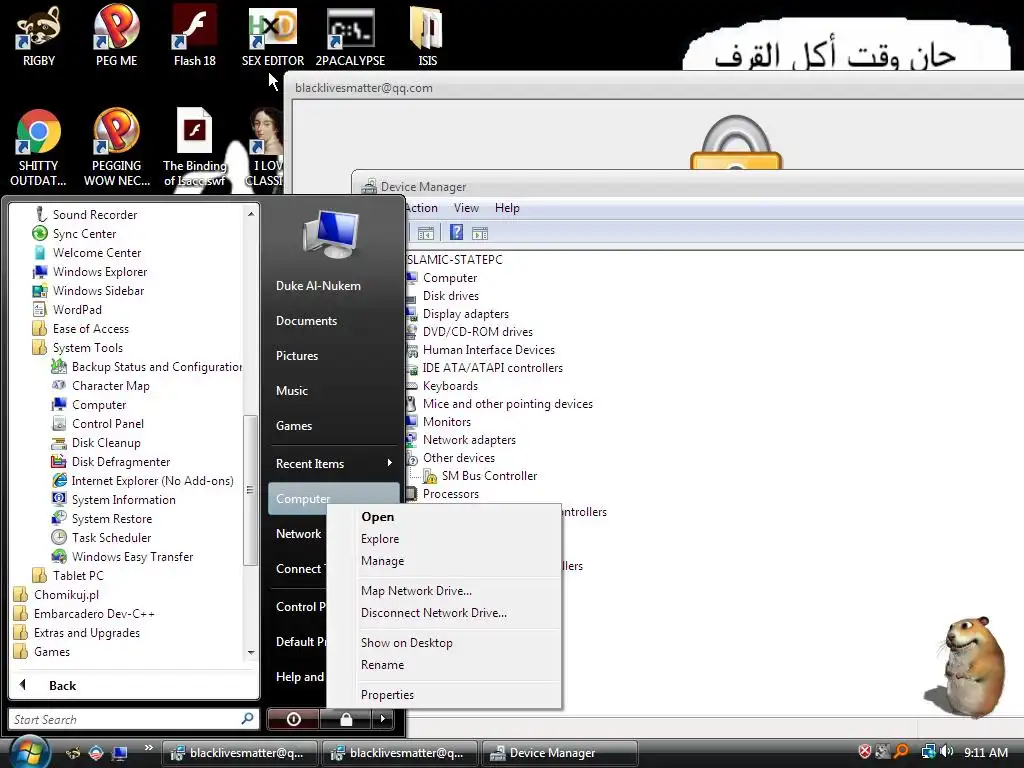Image resolution: width=1024 pixels, height=768 pixels.
Task: Open Pictures from Start menu right pane
Action: click(296, 355)
